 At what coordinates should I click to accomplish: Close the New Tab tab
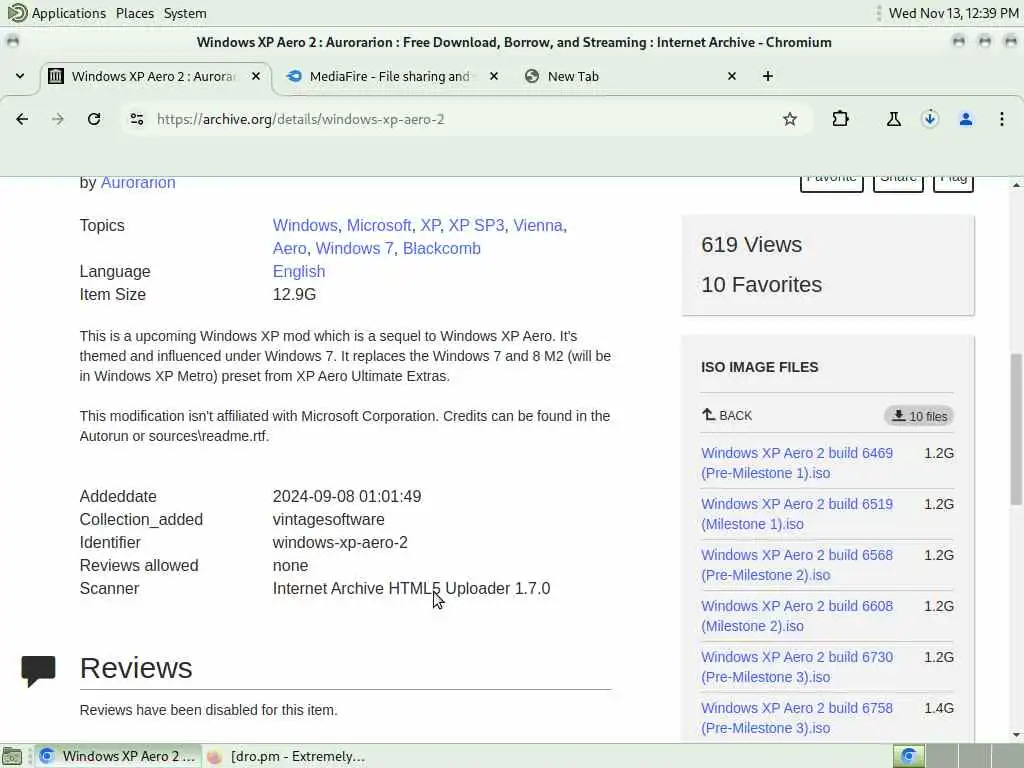(731, 76)
